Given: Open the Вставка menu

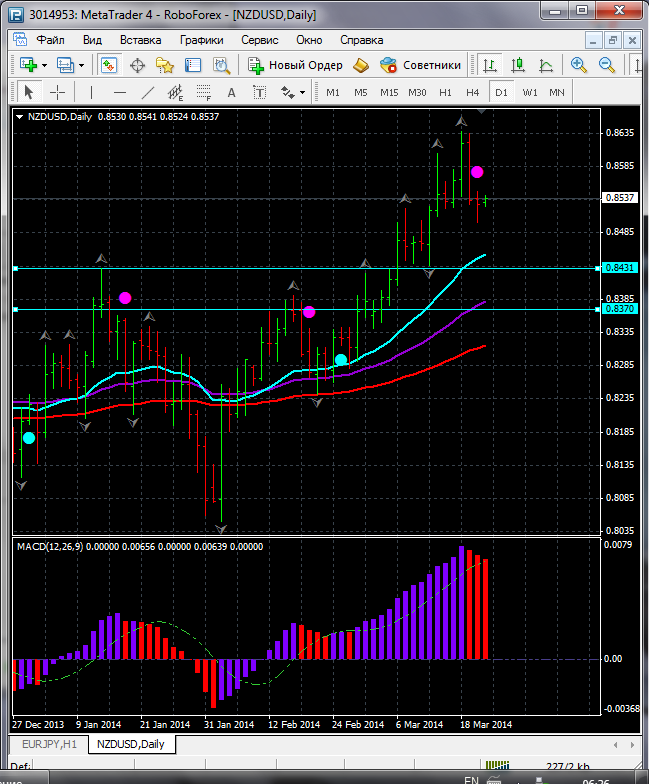Looking at the screenshot, I should click(140, 40).
